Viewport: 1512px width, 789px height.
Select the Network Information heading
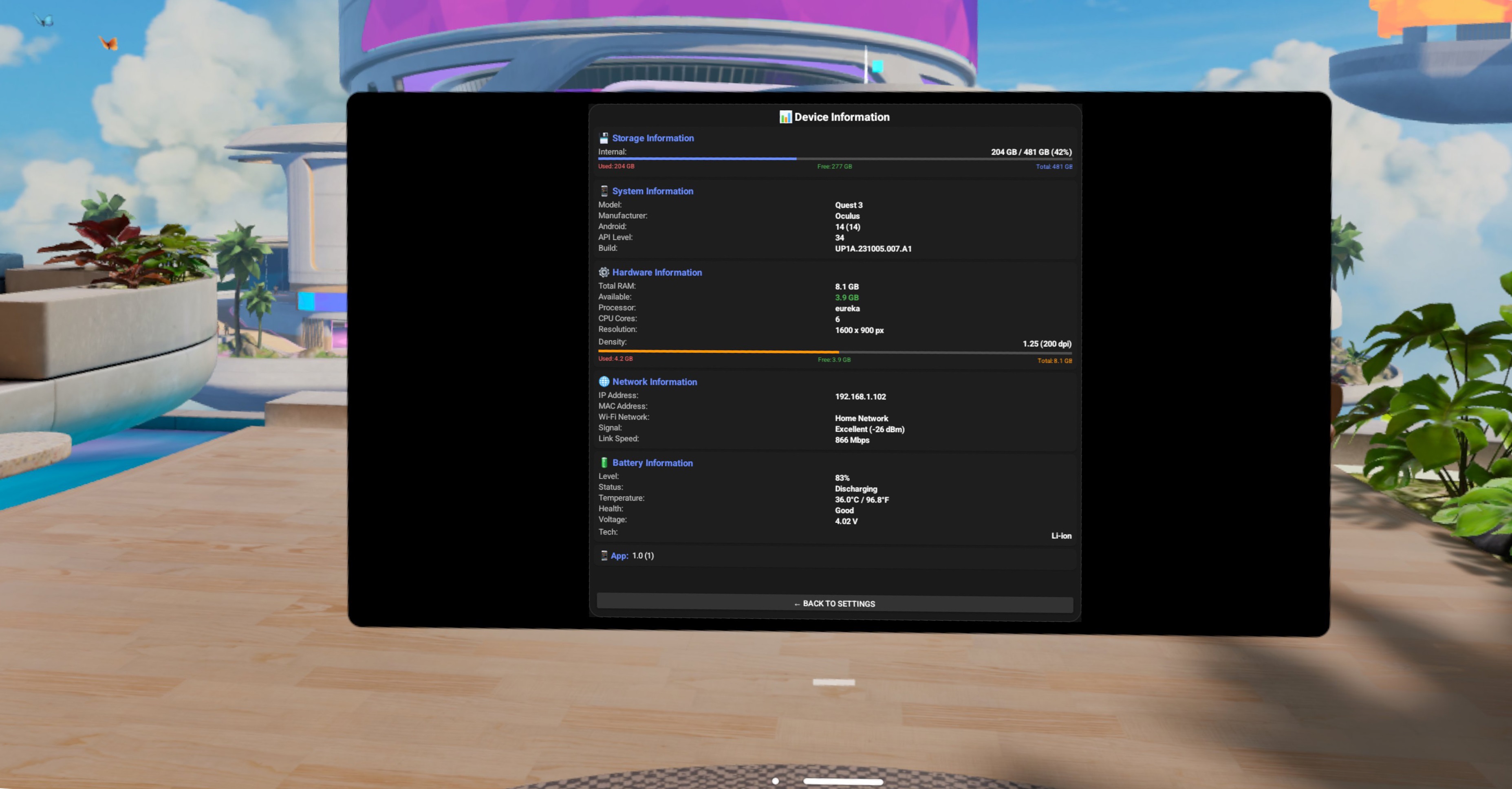[x=655, y=382]
